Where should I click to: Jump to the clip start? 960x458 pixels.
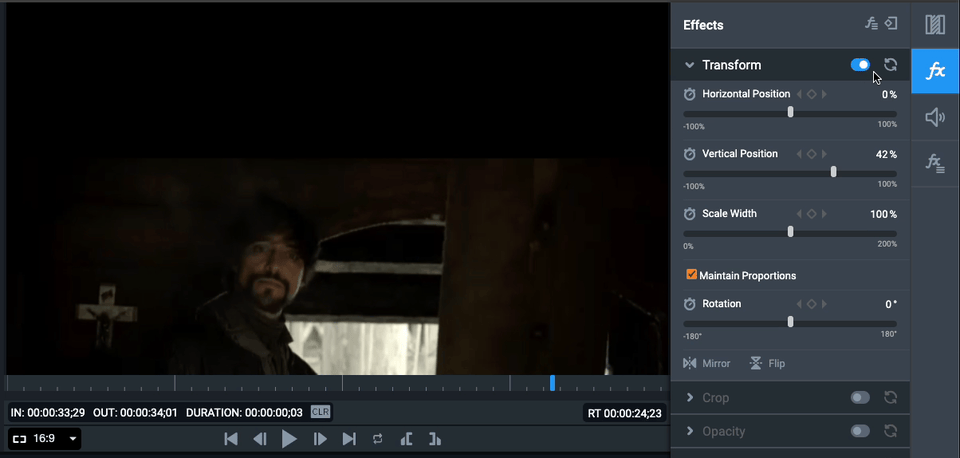pos(231,439)
